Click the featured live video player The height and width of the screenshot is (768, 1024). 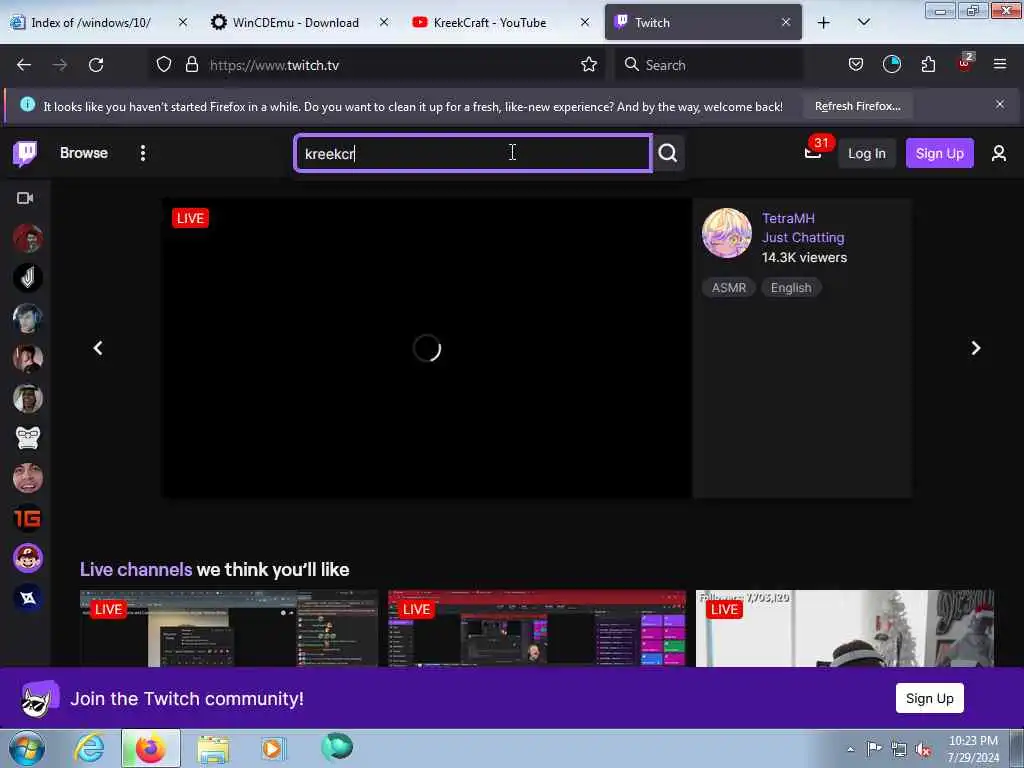point(426,348)
